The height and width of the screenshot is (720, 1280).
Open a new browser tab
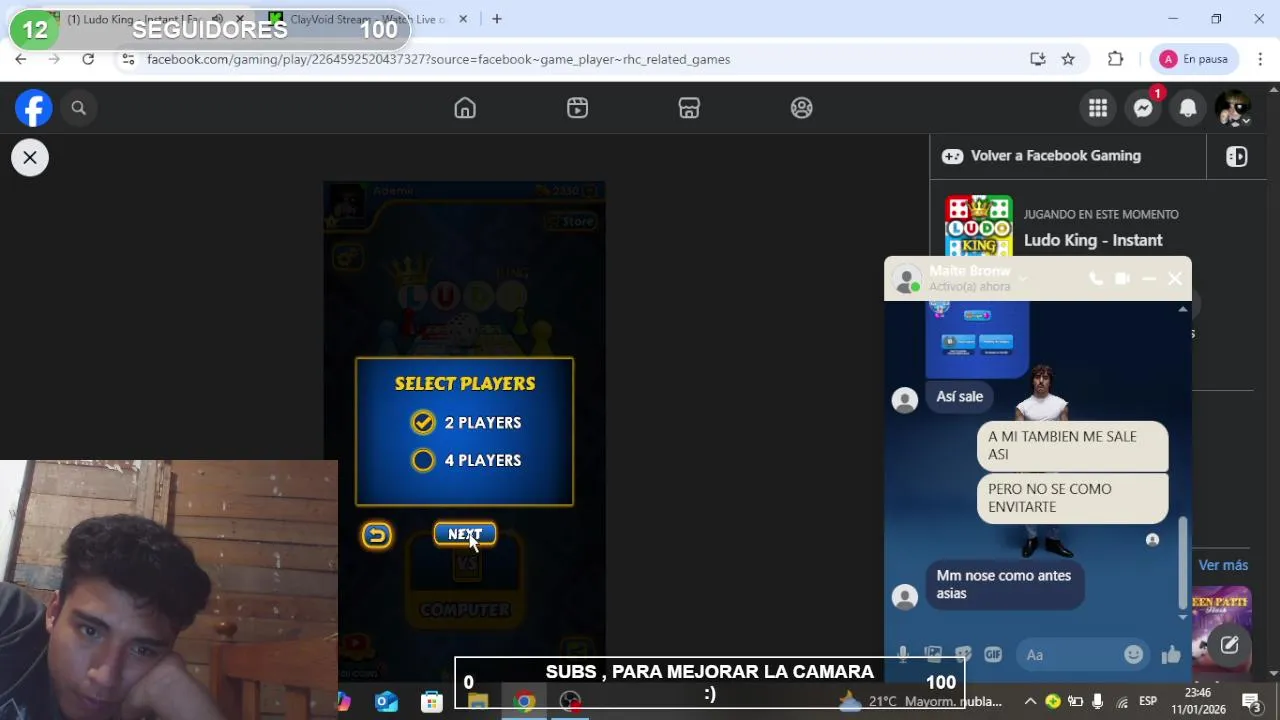(497, 19)
